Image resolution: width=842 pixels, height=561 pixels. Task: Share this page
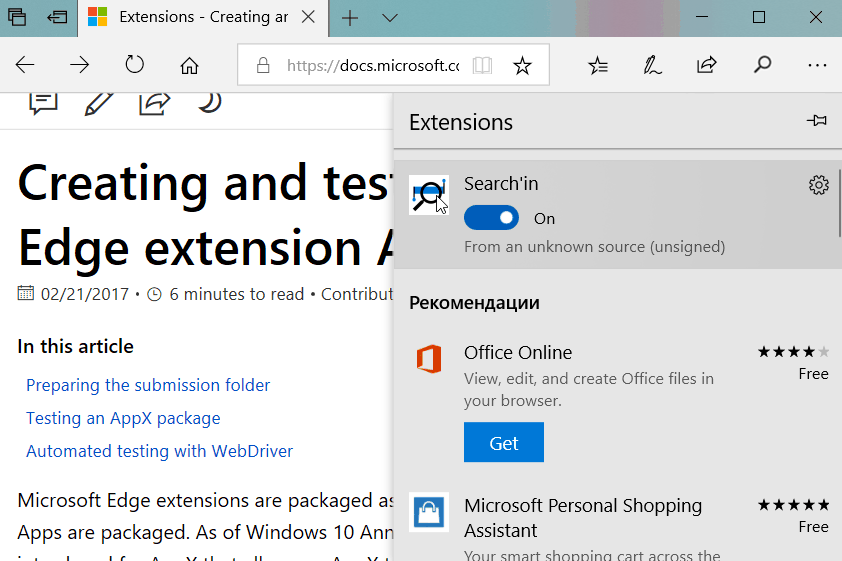click(707, 65)
